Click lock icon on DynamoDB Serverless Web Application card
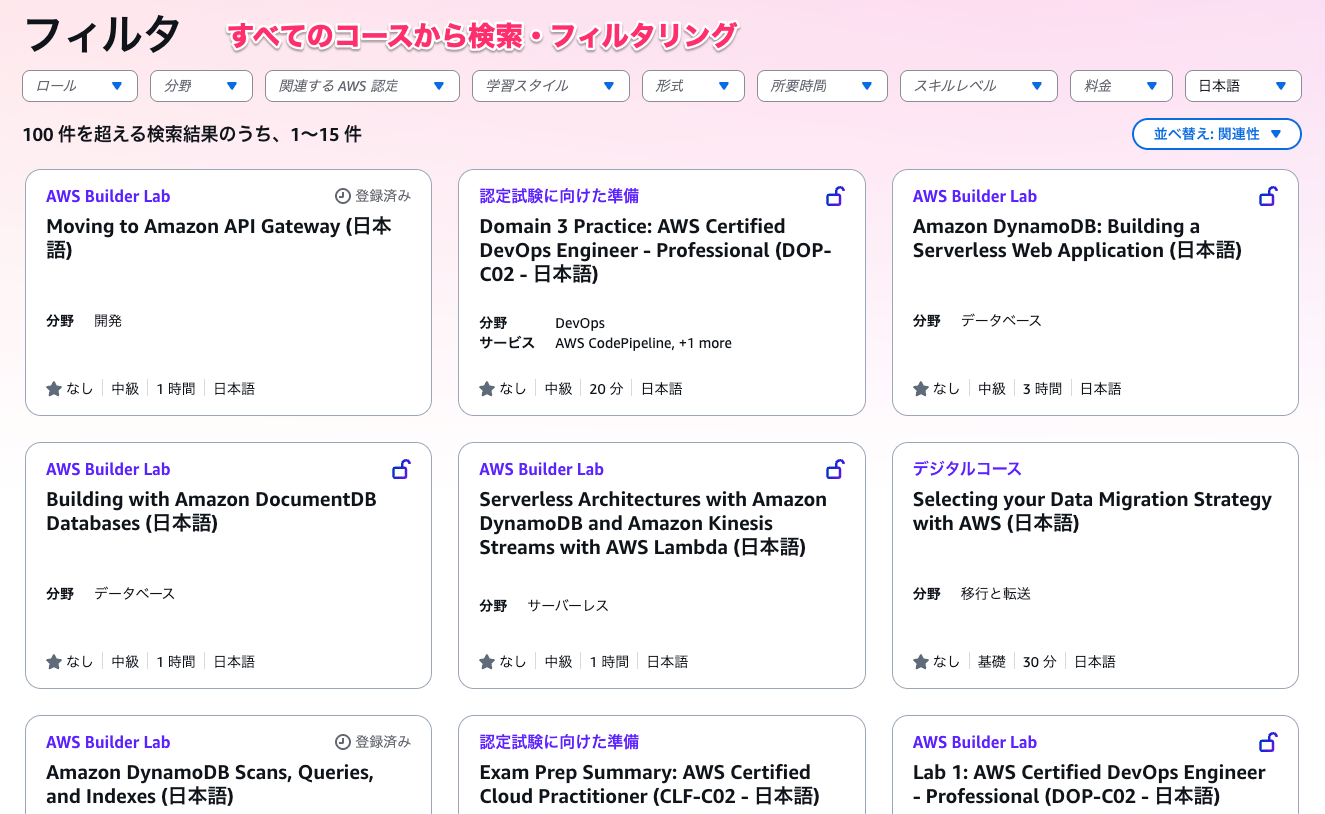Image resolution: width=1325 pixels, height=814 pixels. coord(1268,196)
